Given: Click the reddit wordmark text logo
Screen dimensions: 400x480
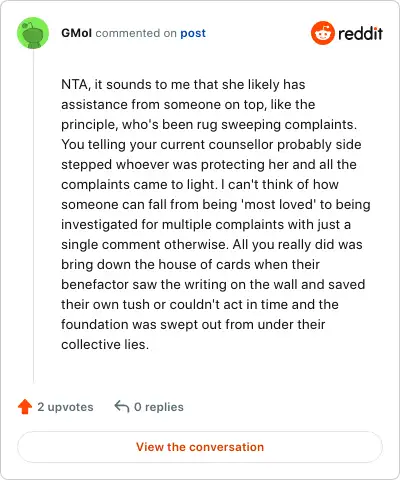Looking at the screenshot, I should click(361, 33).
